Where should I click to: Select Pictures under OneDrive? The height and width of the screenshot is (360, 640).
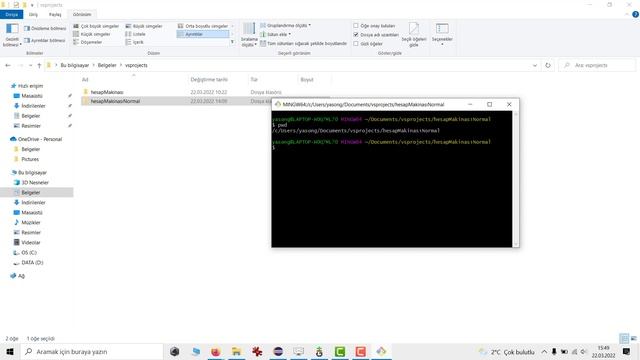pyautogui.click(x=30, y=159)
